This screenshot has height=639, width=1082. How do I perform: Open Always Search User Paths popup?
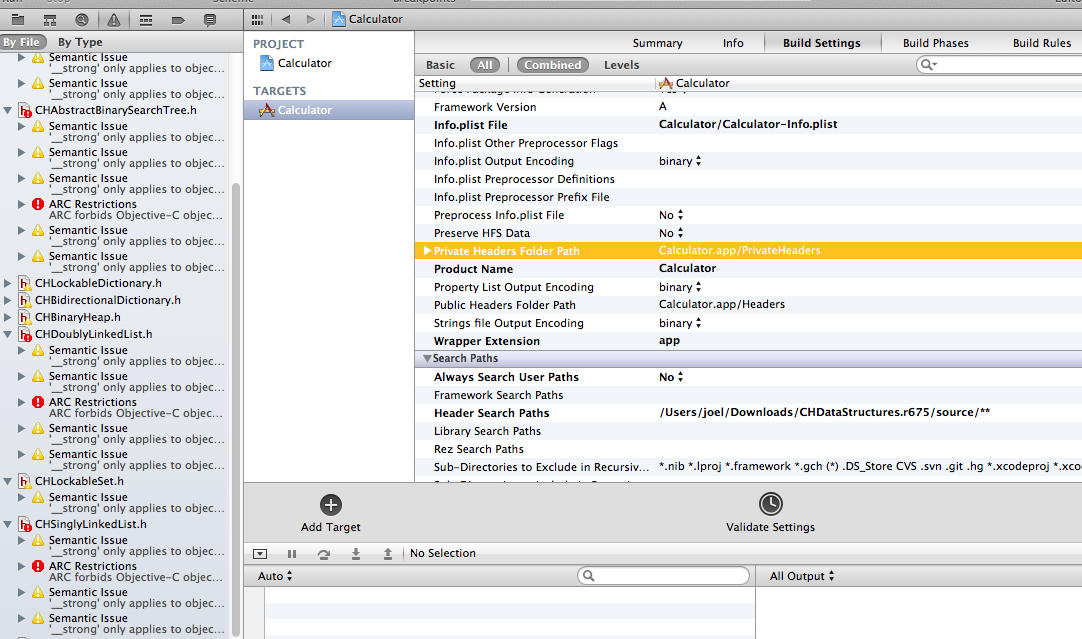tap(671, 377)
